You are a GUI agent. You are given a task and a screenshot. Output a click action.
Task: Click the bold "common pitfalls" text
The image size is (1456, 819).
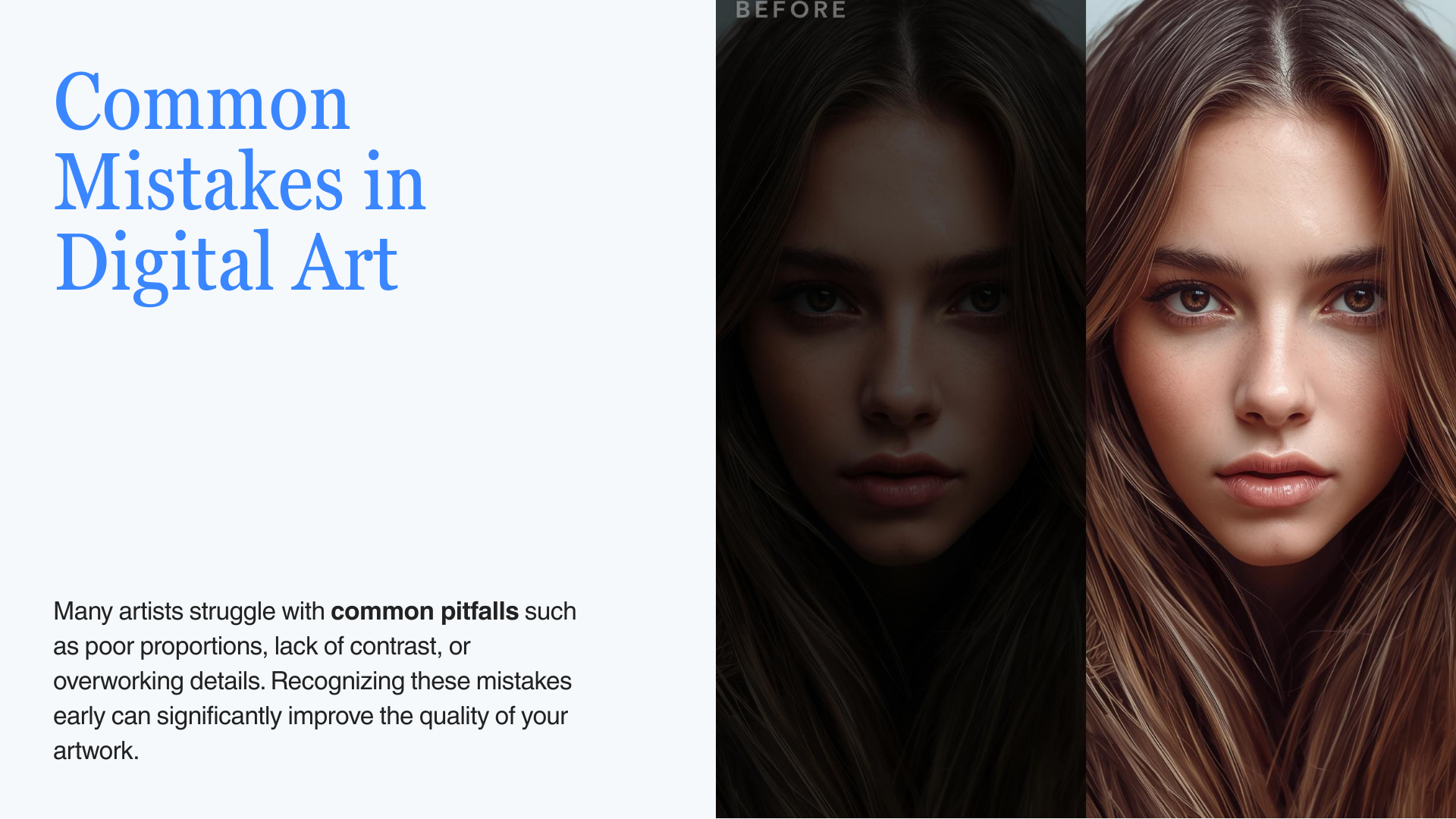[425, 611]
